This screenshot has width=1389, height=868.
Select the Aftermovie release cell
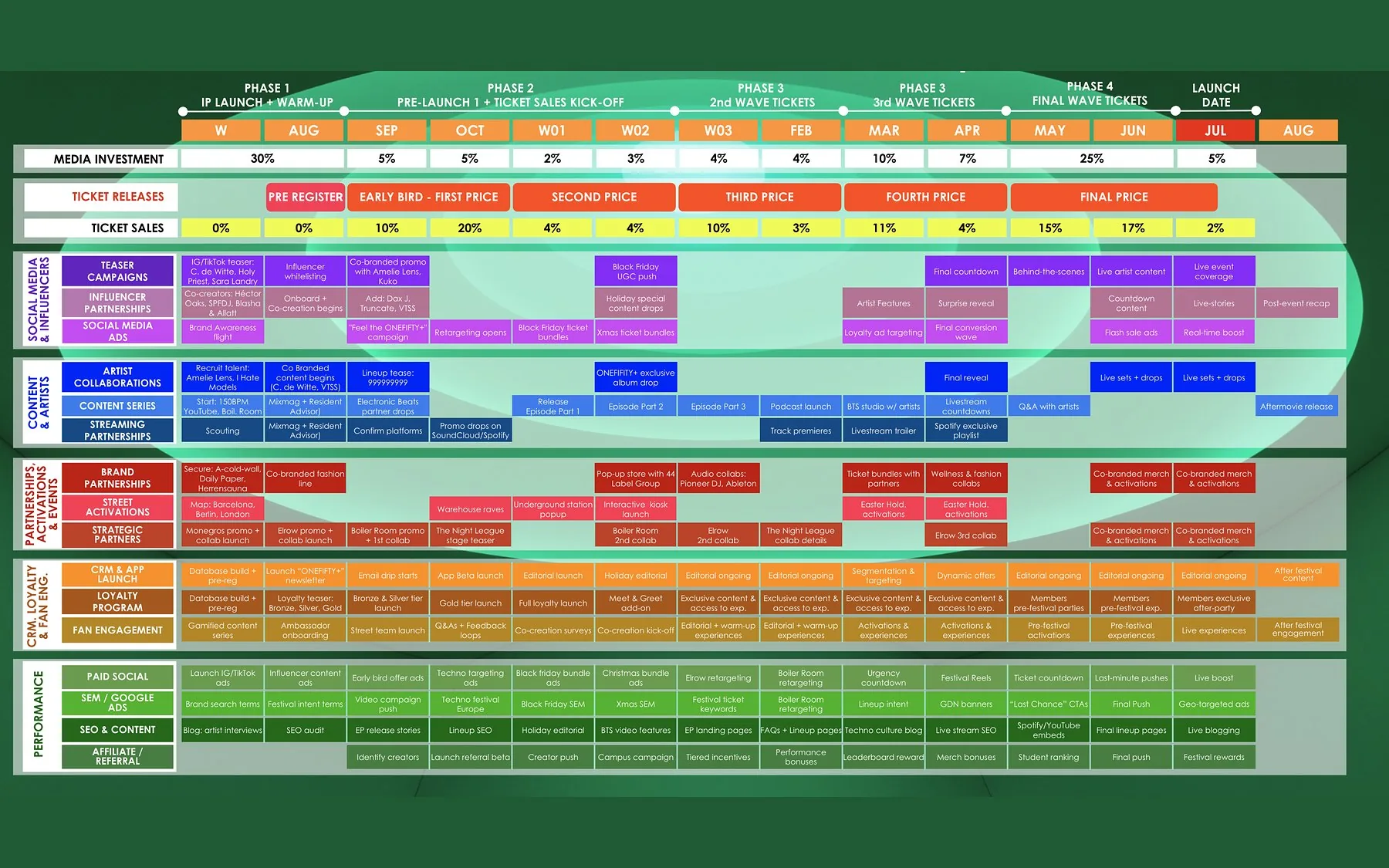pos(1296,406)
